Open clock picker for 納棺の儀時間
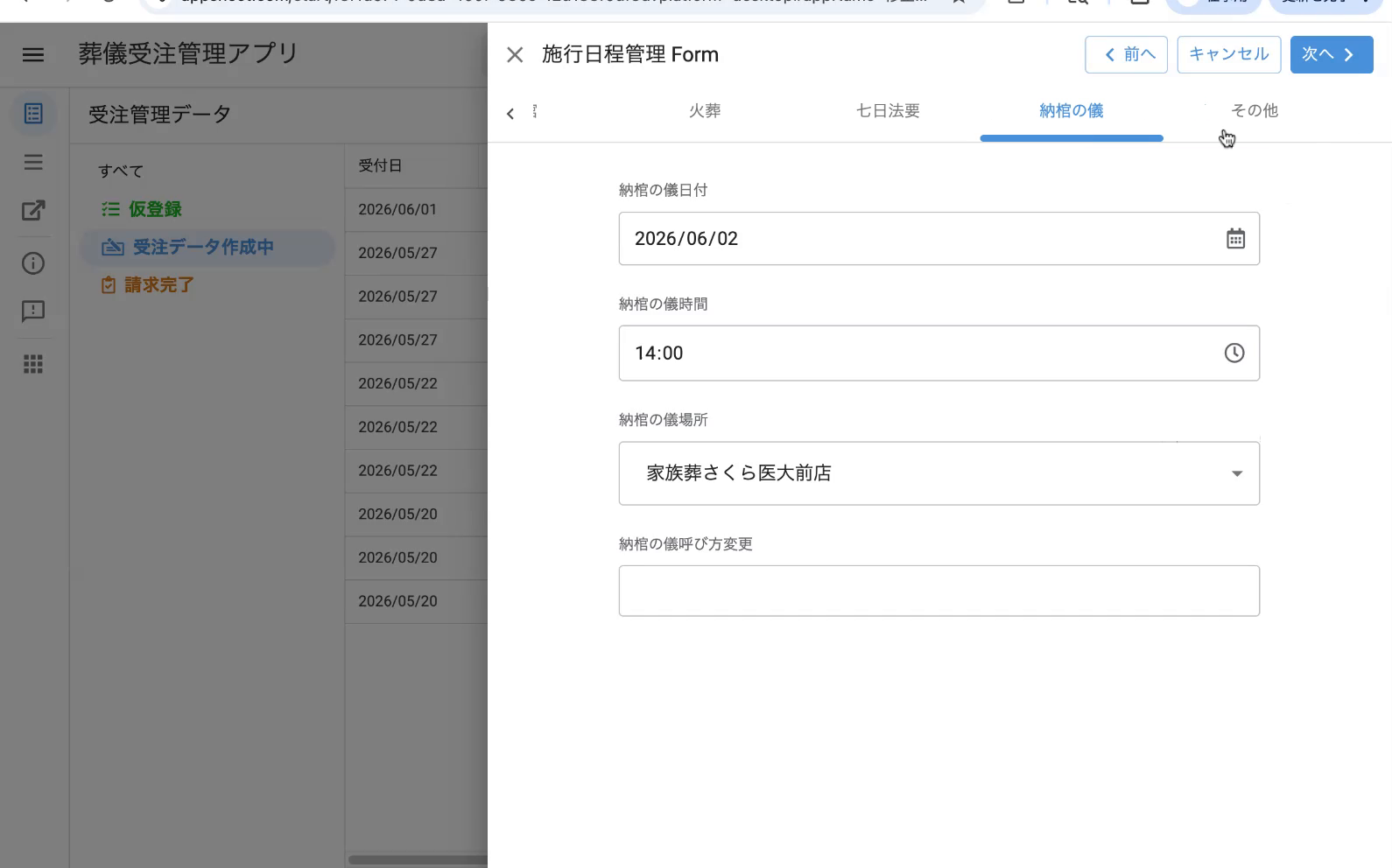The width and height of the screenshot is (1392, 868). (1234, 353)
